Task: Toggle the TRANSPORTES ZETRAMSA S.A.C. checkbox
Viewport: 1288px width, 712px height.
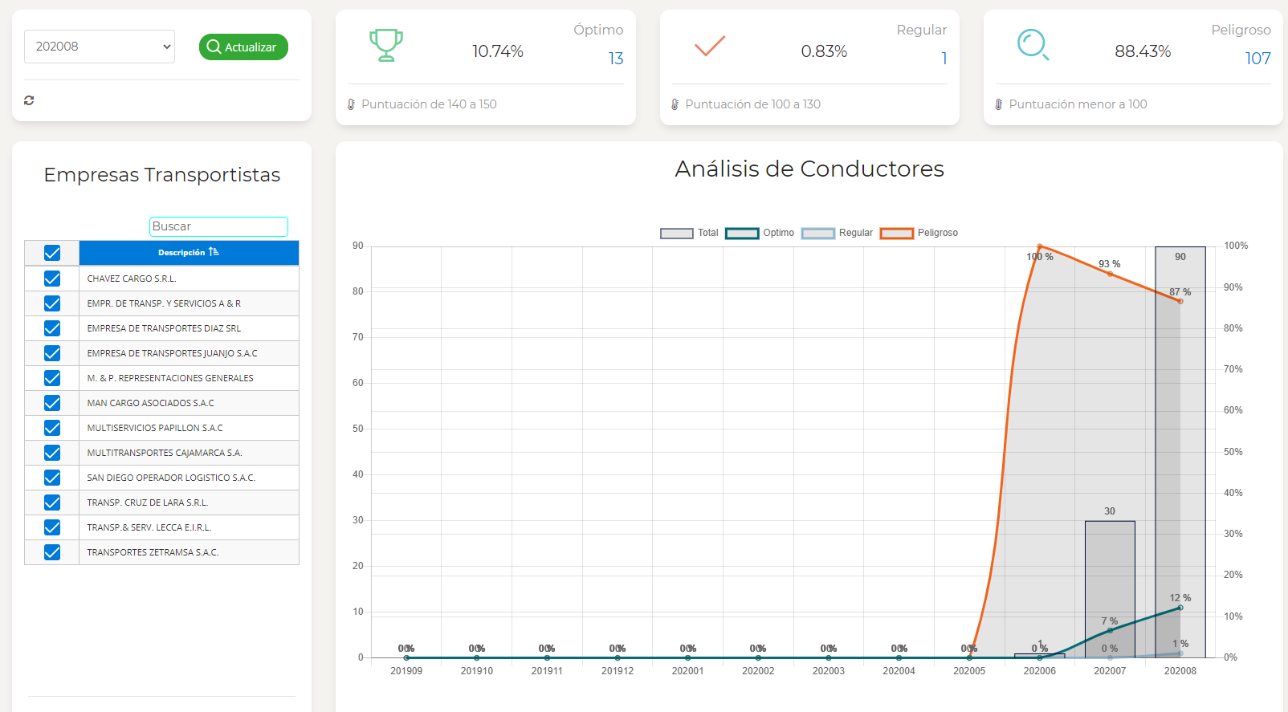Action: (x=52, y=552)
